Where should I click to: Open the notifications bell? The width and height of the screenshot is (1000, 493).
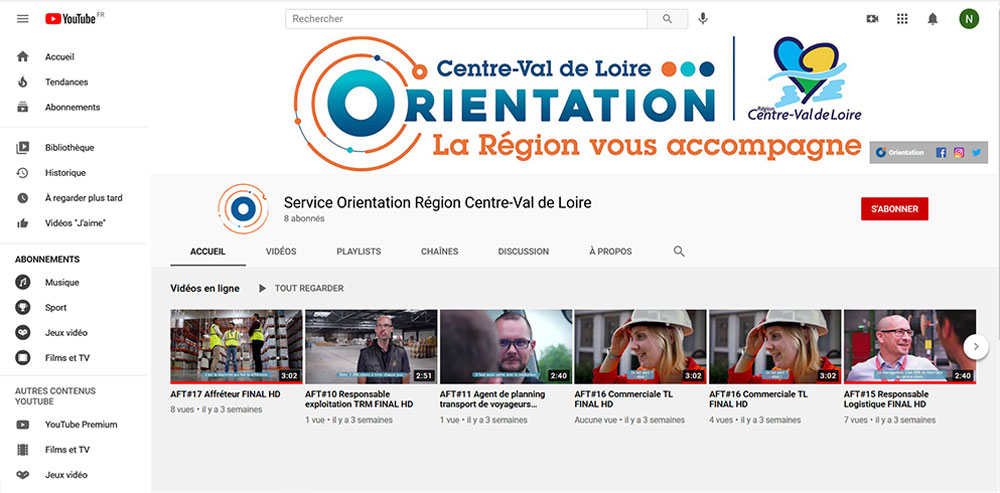pos(932,19)
